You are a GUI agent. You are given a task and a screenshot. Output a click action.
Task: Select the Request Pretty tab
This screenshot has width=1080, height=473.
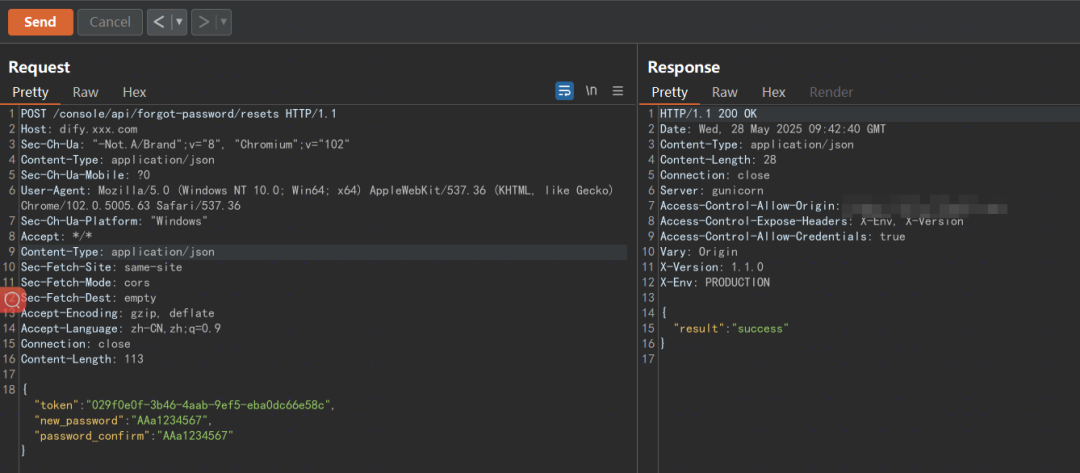coord(30,92)
